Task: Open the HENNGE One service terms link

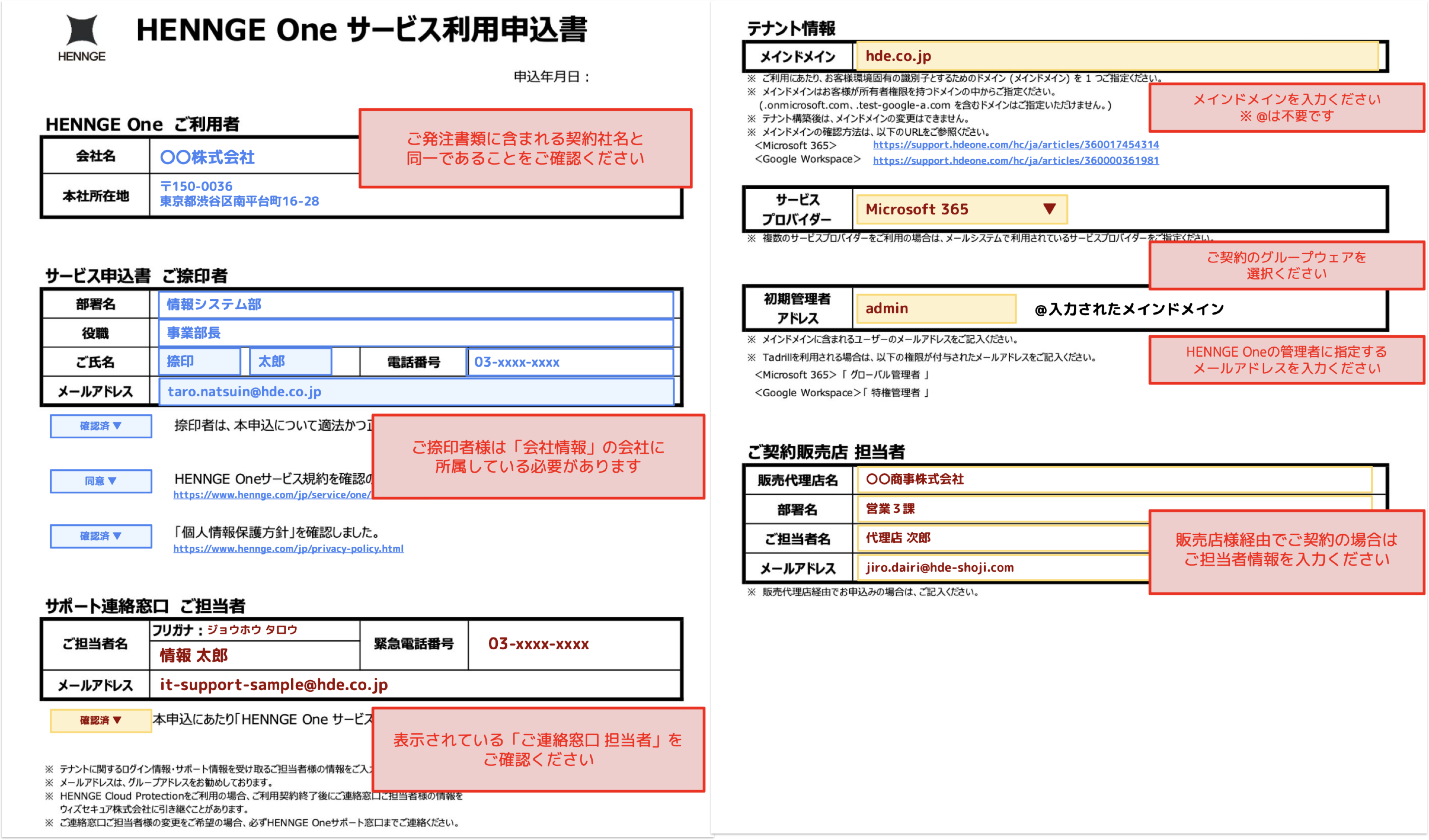Action: click(x=272, y=495)
